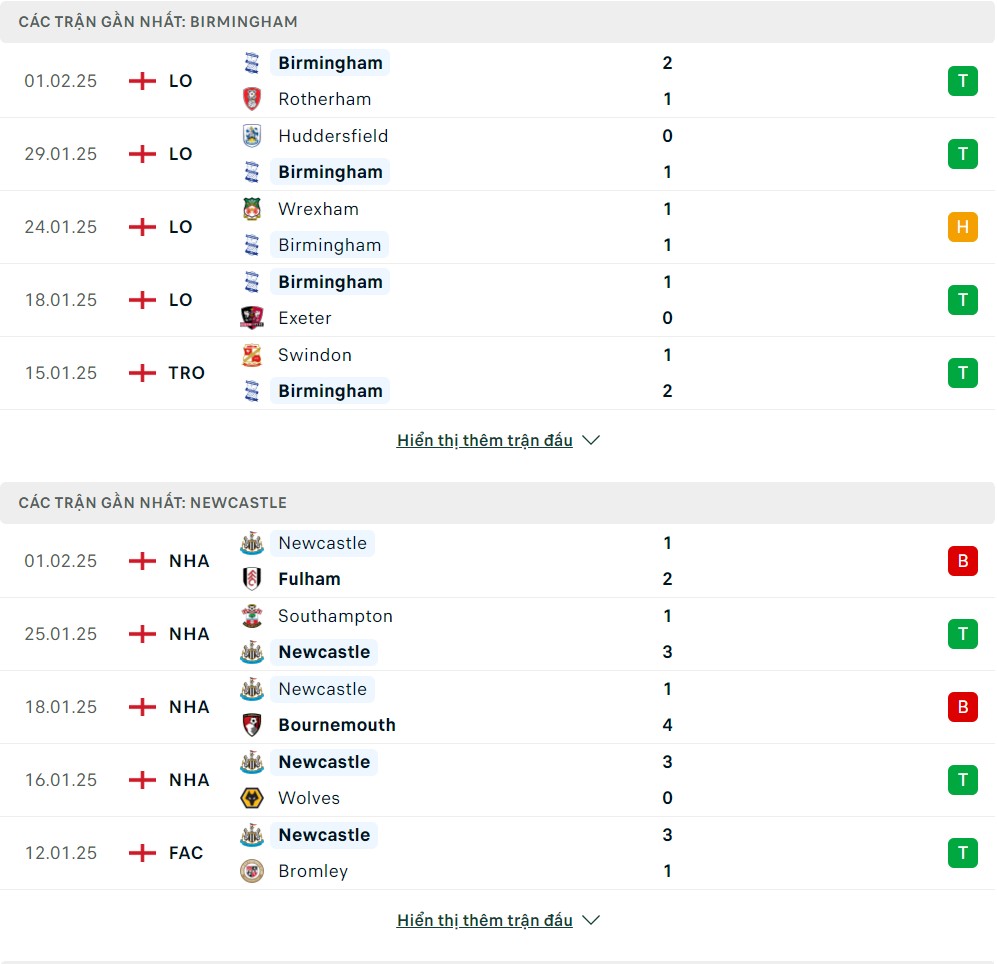Viewport: 997px width, 964px height.
Task: Click the Wolves club crest icon
Action: [x=252, y=798]
